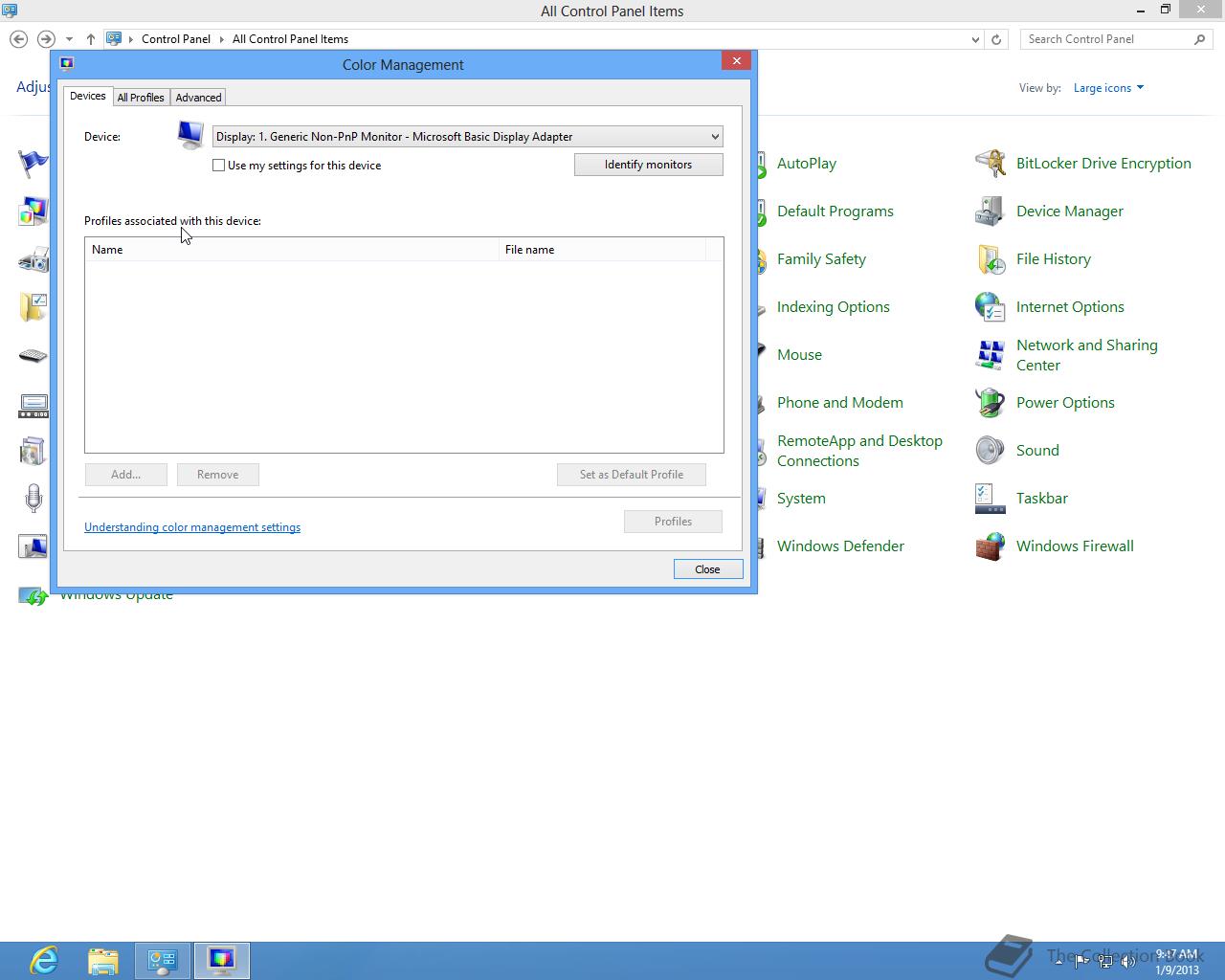The height and width of the screenshot is (980, 1225).
Task: Click All Control Panel Items breadcrumb
Action: point(290,39)
